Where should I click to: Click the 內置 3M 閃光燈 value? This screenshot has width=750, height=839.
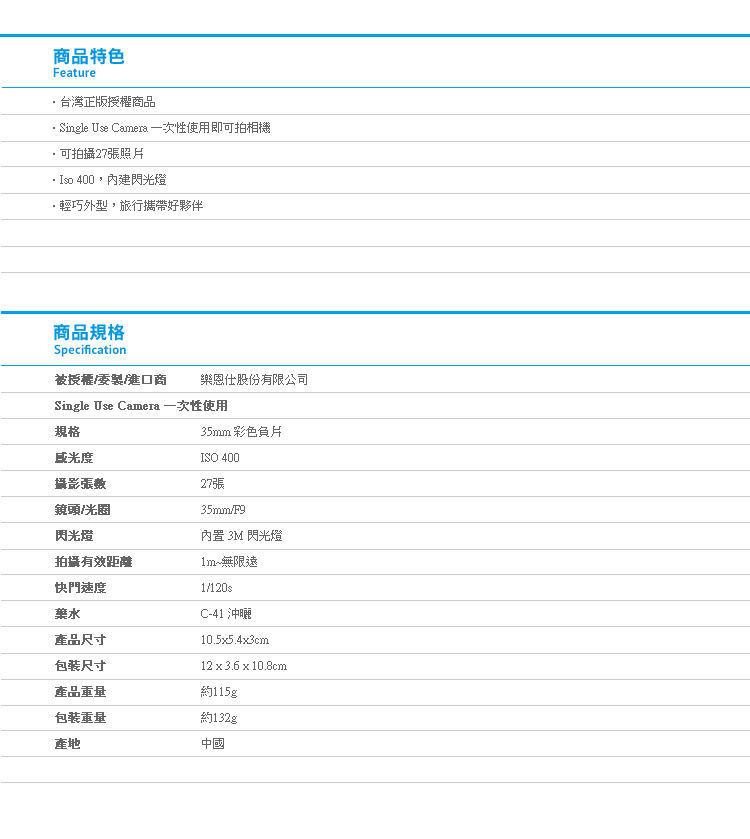241,536
